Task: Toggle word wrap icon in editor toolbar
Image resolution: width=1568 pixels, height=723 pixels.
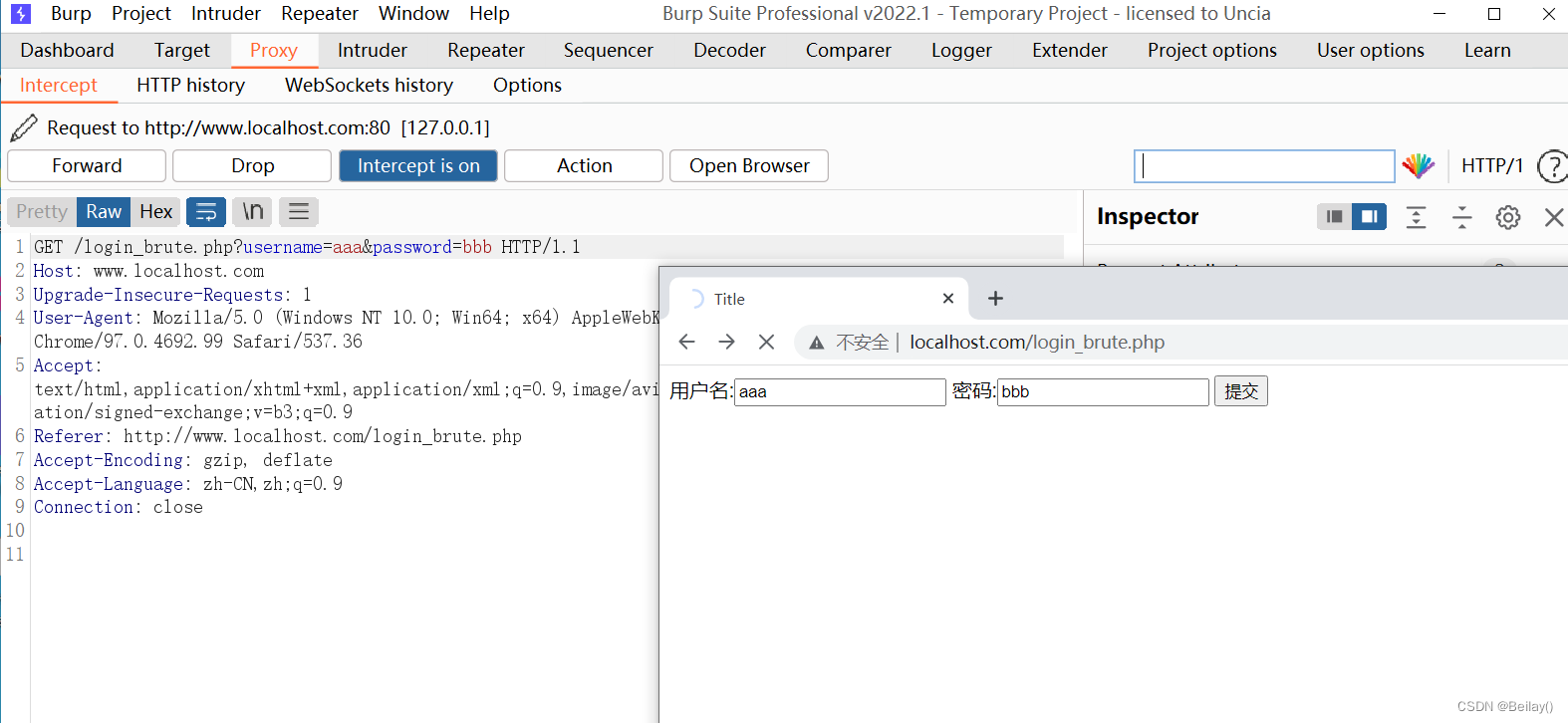Action: (x=206, y=211)
